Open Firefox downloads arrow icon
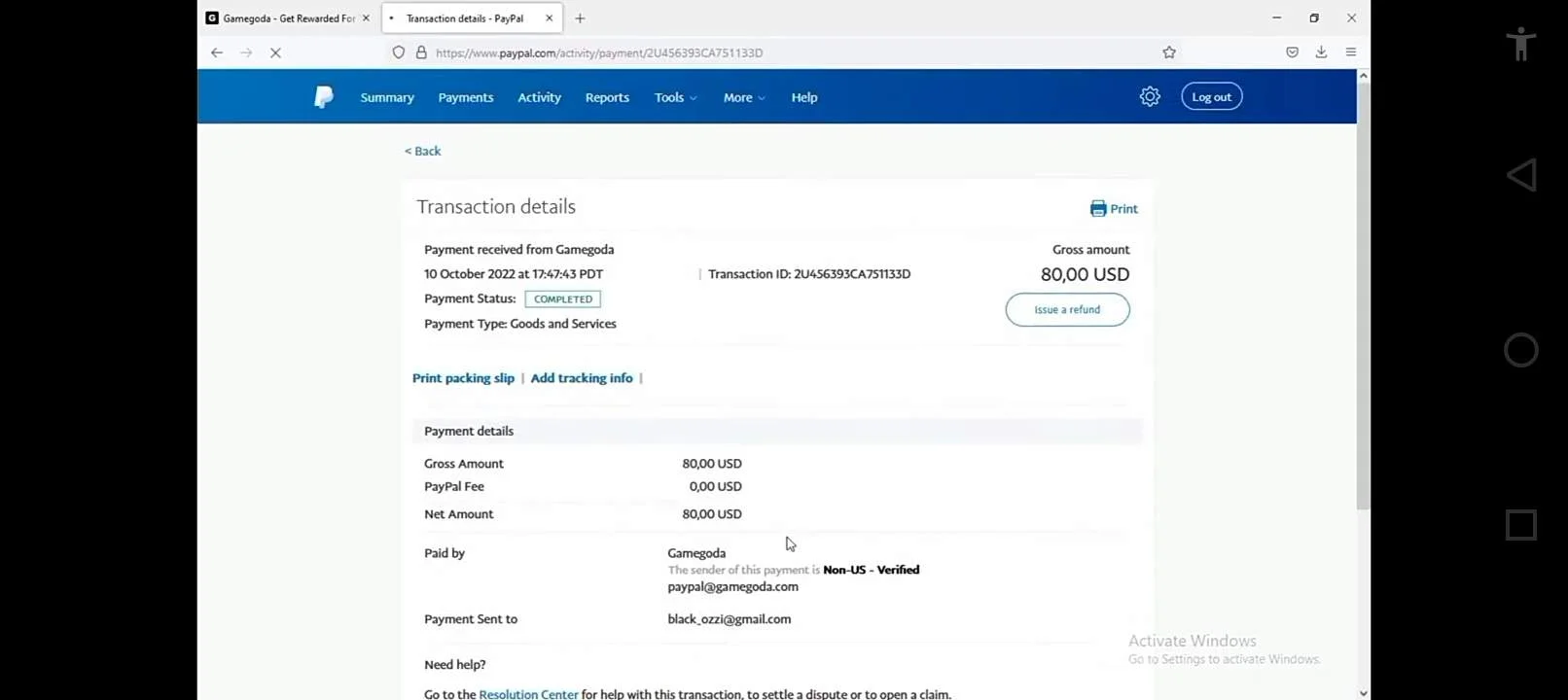1568x700 pixels. point(1321,52)
